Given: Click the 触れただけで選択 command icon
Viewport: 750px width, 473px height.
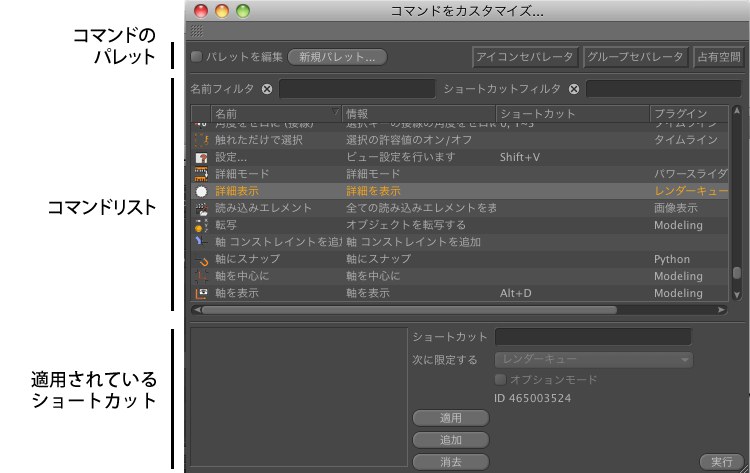Looking at the screenshot, I should point(200,141).
